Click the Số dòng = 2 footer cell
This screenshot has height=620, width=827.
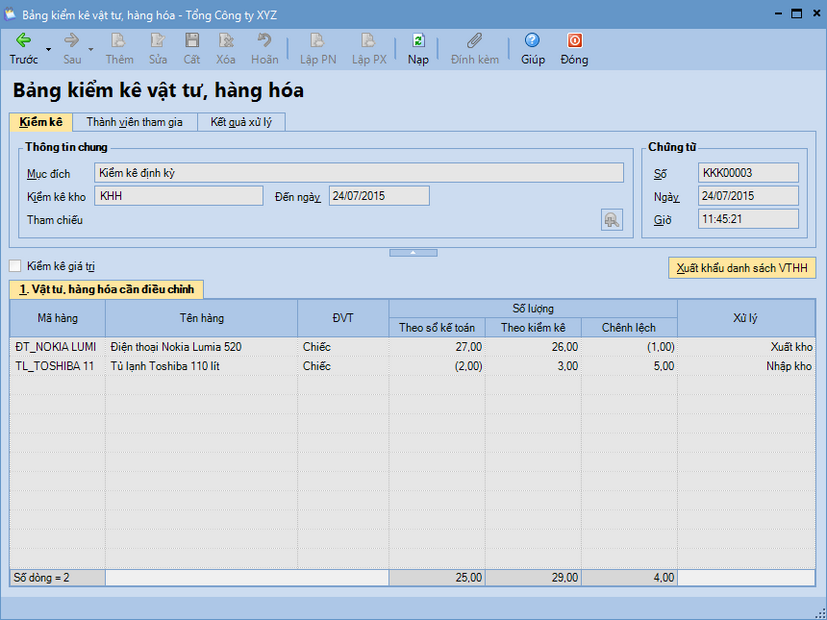(x=57, y=577)
